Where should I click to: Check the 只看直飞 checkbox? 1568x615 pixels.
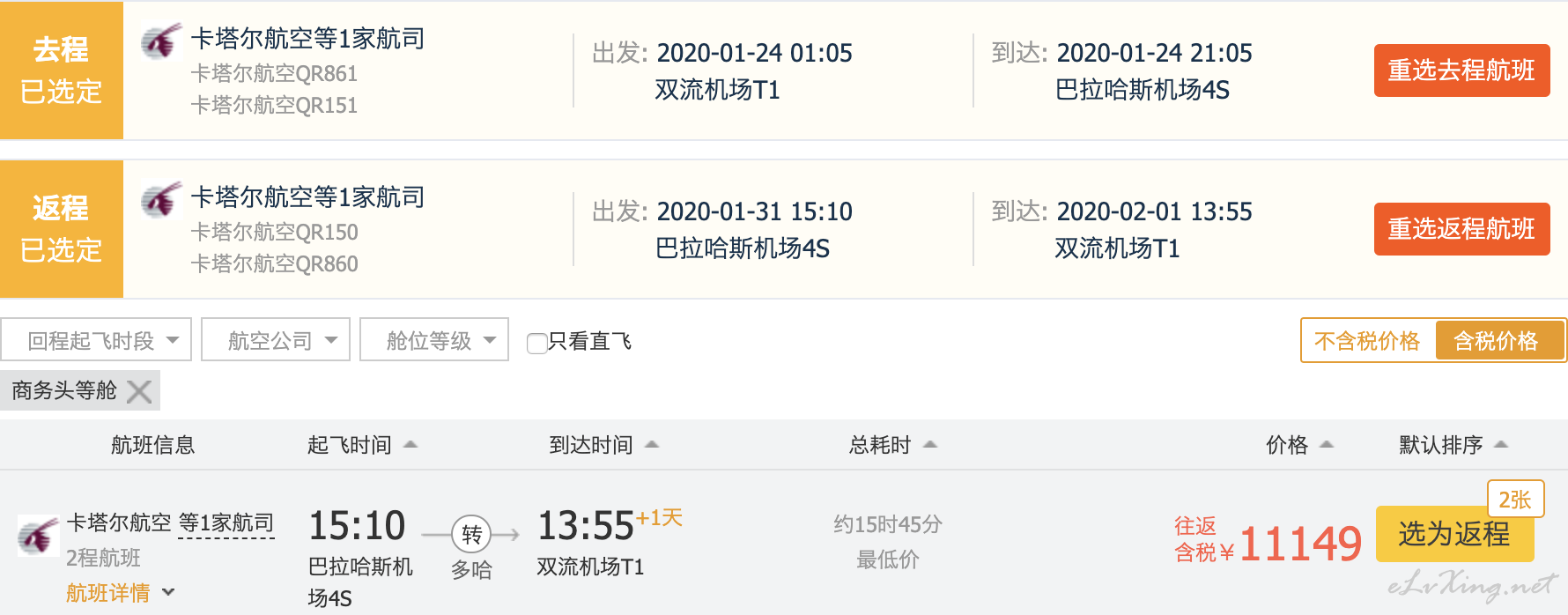(x=536, y=343)
